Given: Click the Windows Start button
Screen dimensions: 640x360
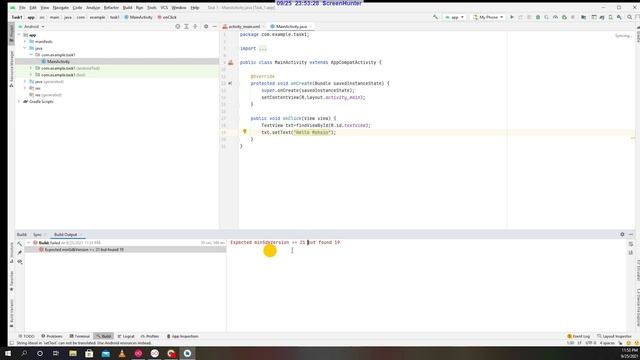Looking at the screenshot, I should tap(8, 353).
